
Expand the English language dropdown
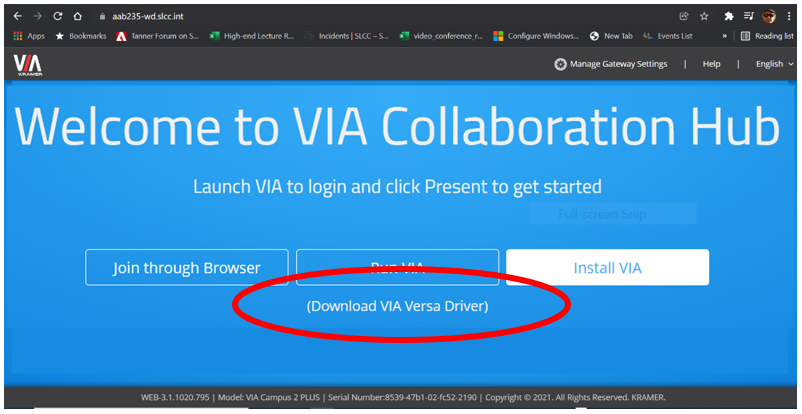click(774, 64)
